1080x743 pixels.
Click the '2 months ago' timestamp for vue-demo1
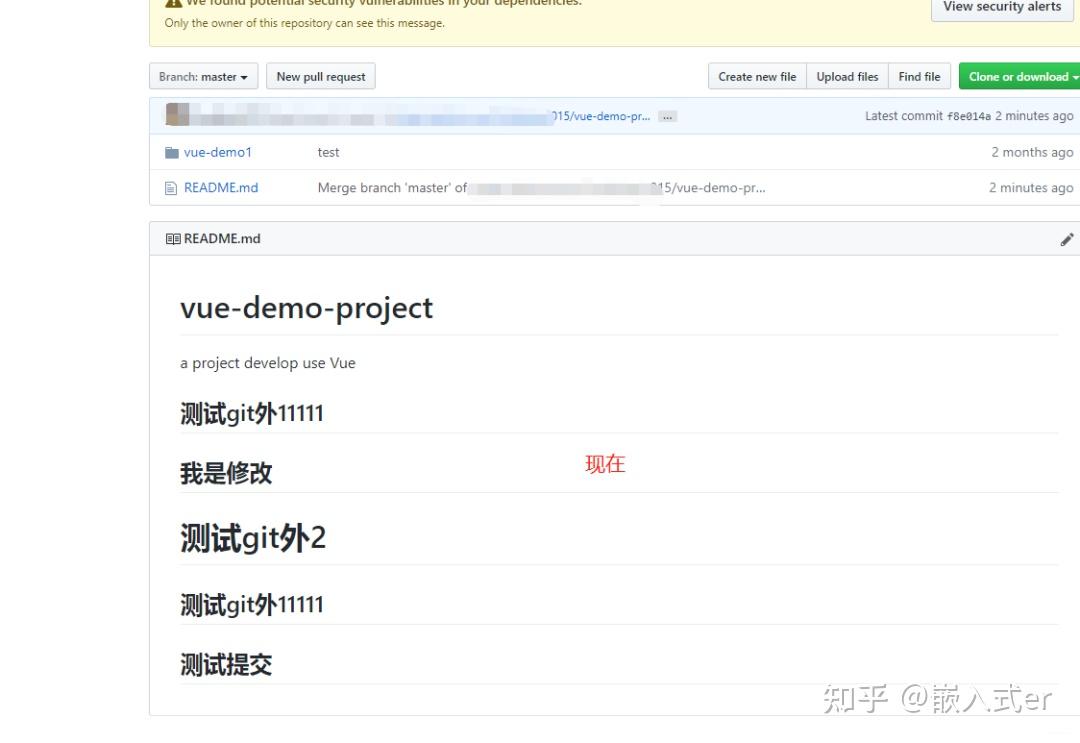pyautogui.click(x=1033, y=152)
